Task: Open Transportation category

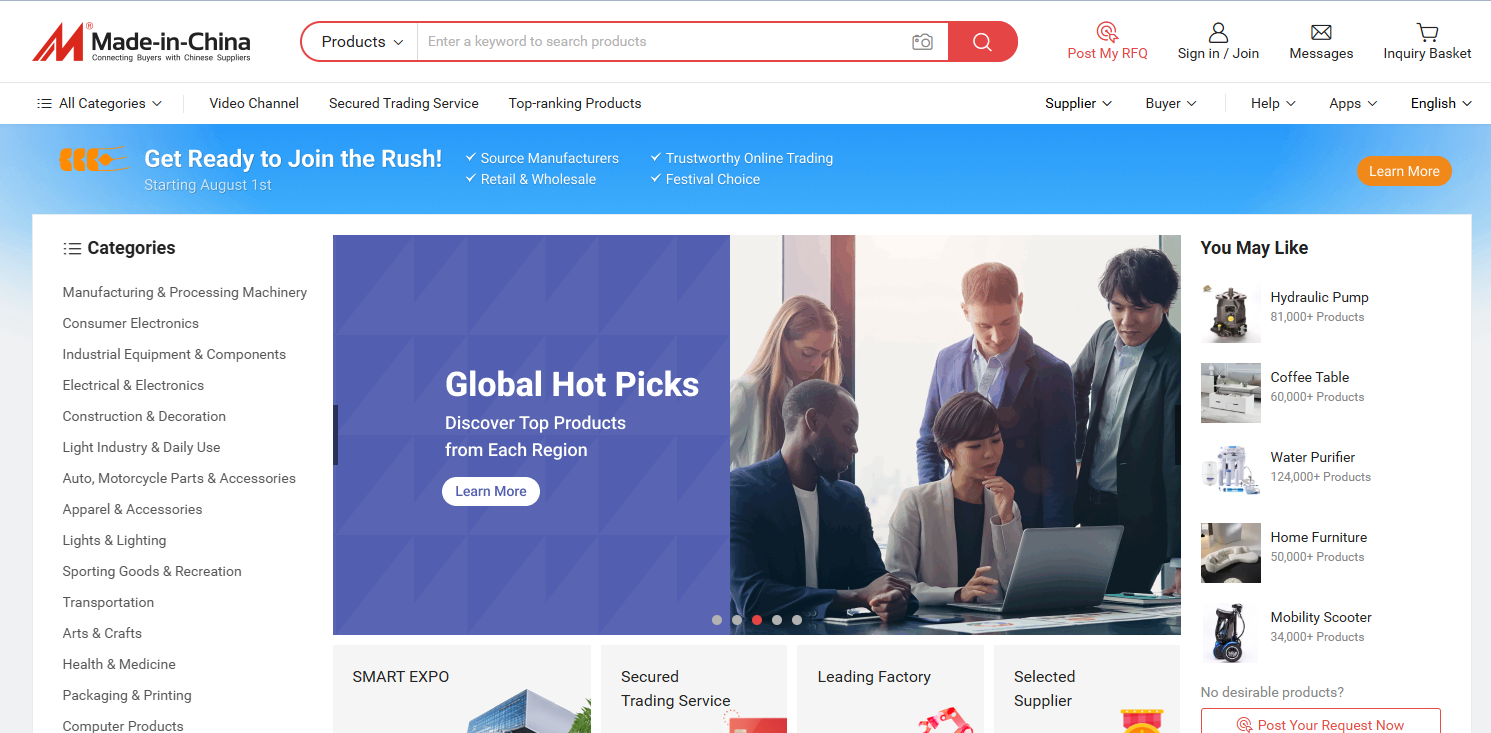Action: 108,602
